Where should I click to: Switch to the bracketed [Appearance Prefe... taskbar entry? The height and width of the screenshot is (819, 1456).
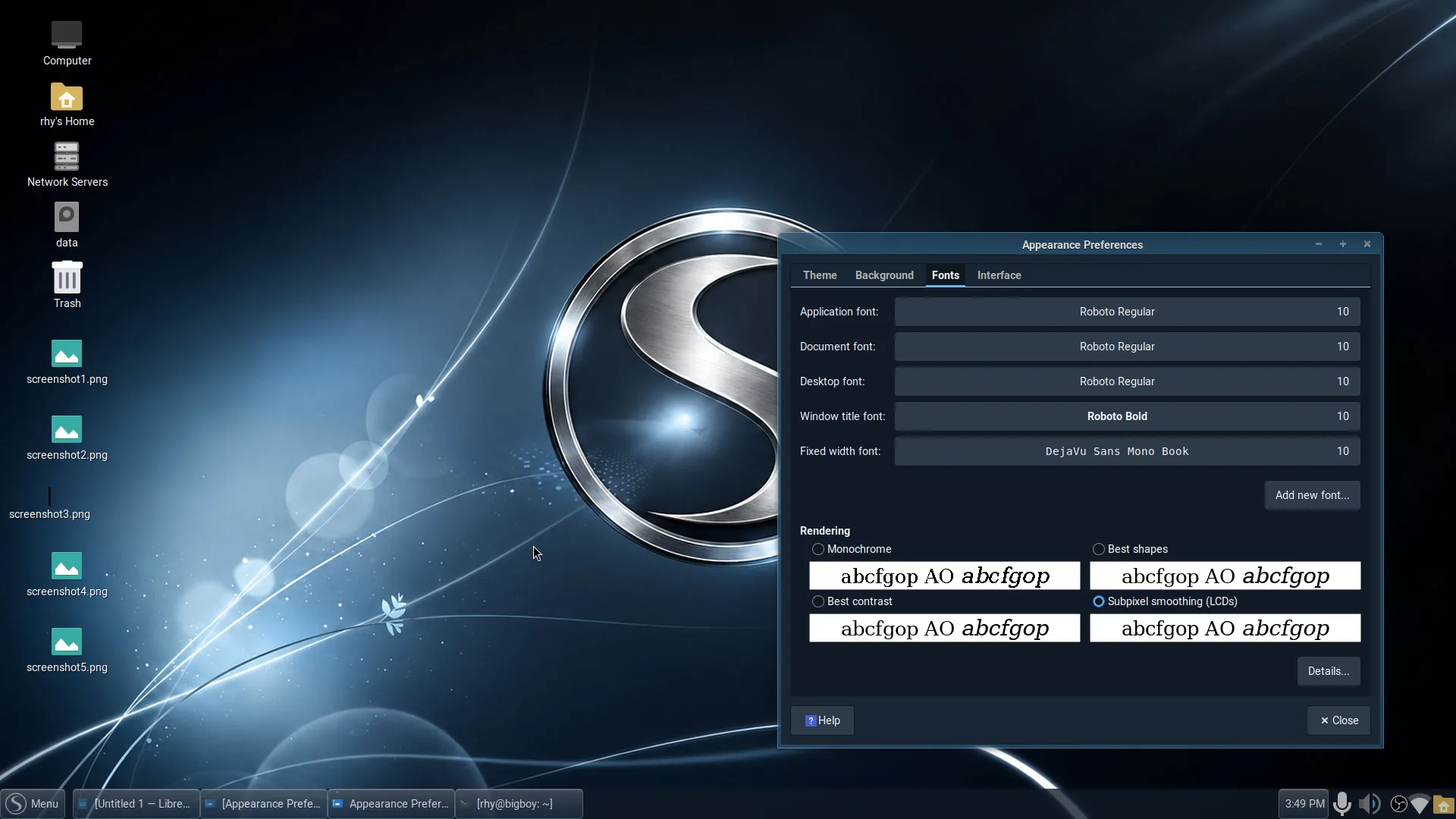264,804
